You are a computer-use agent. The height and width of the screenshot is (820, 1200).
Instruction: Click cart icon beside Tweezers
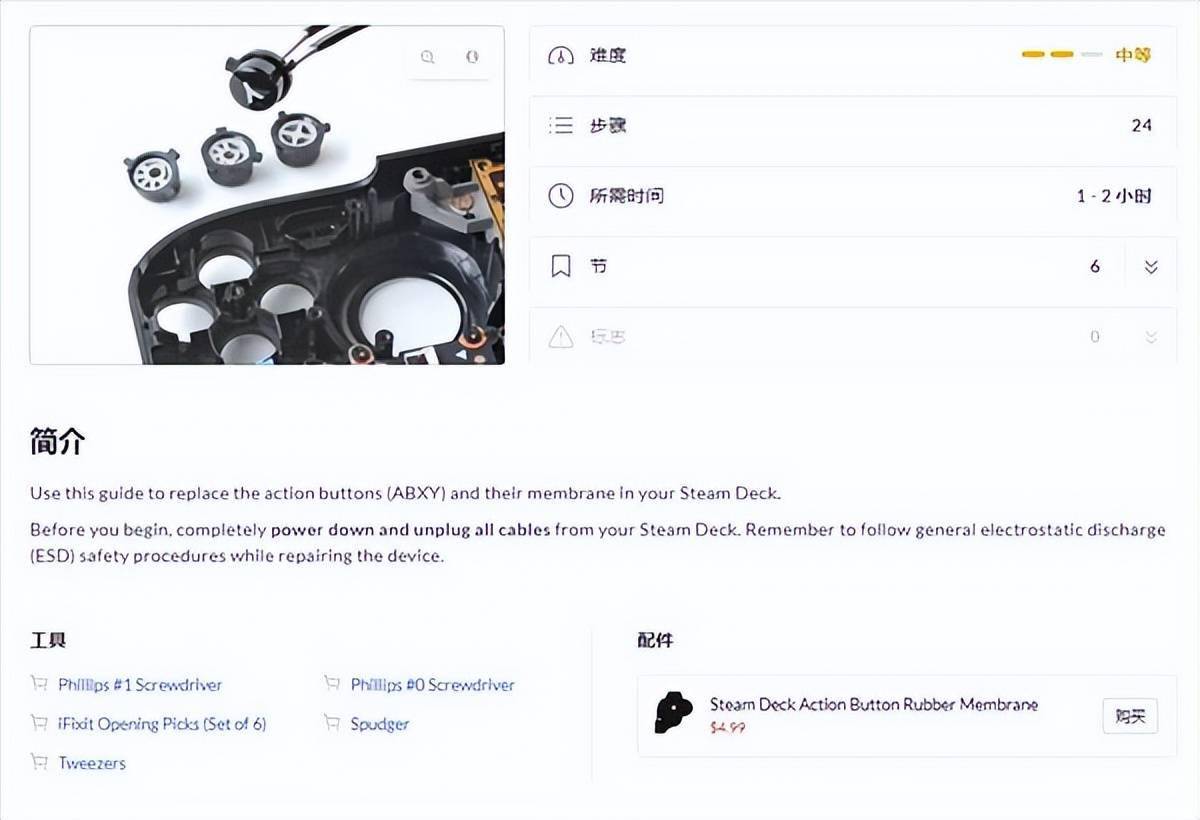tap(39, 762)
